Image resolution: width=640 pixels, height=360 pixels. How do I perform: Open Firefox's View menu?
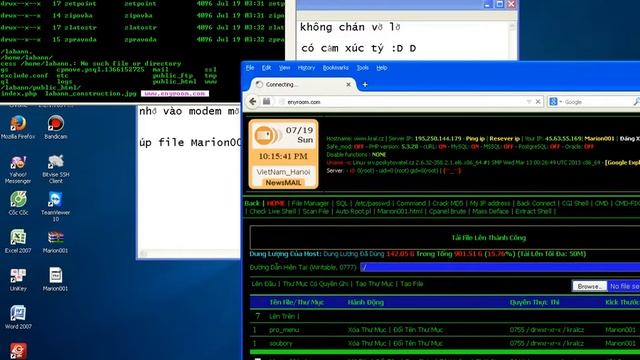point(284,68)
